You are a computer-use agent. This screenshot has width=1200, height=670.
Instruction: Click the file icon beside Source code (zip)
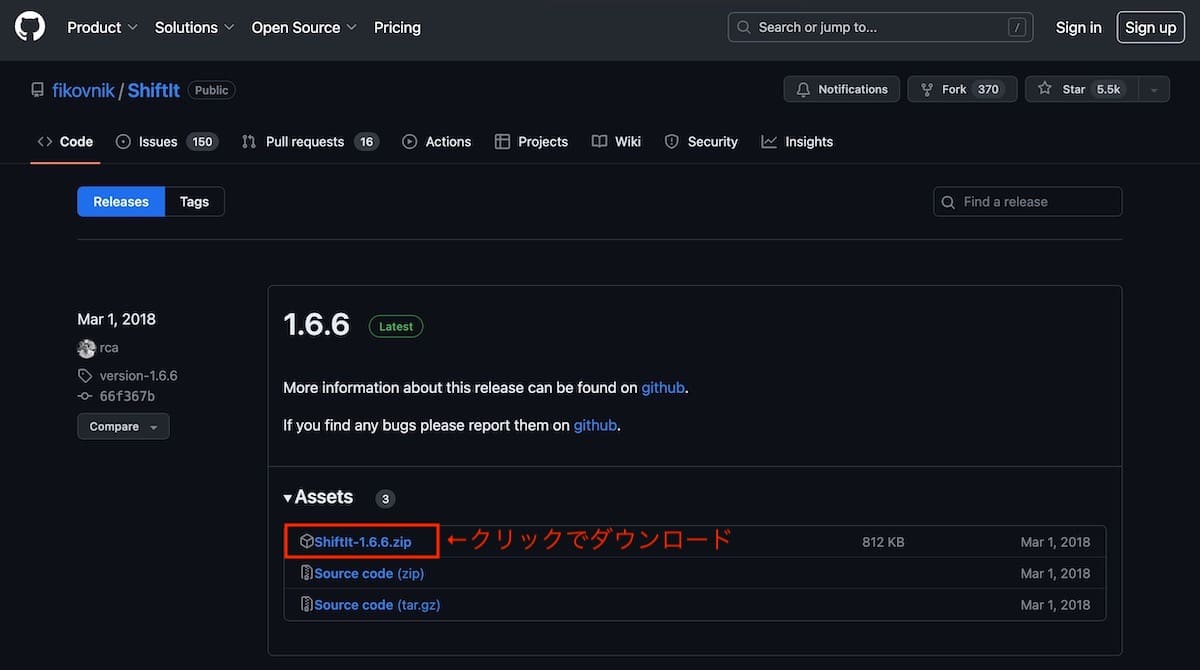(x=307, y=573)
